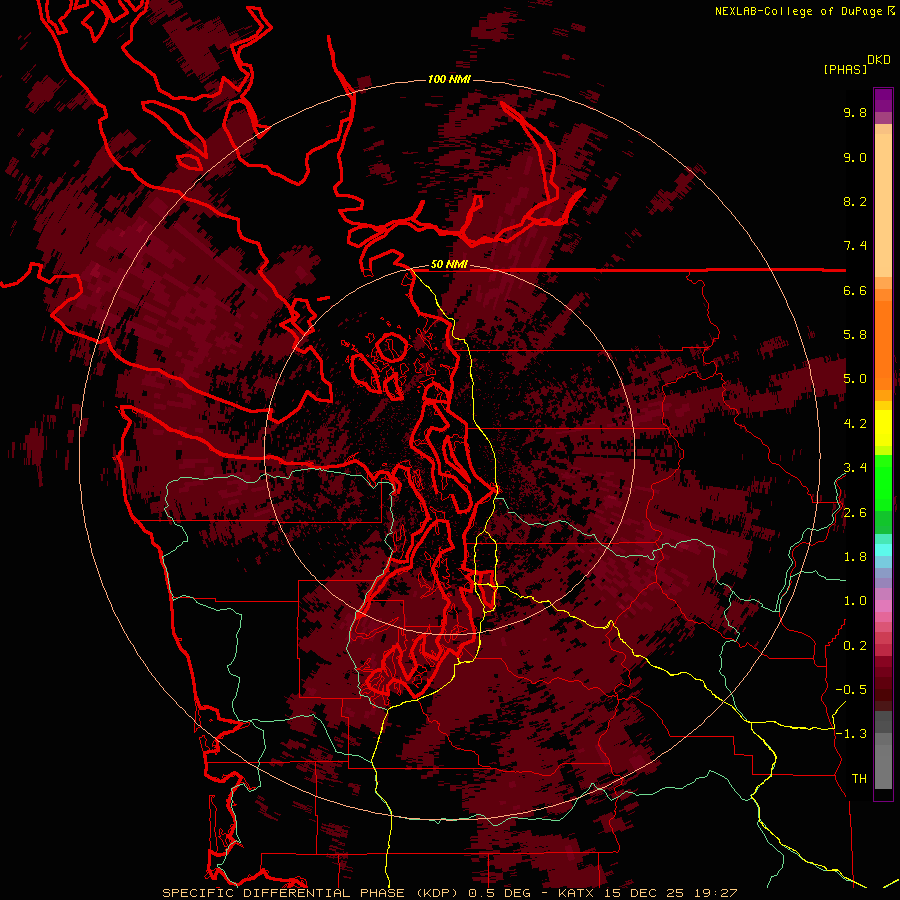Click the 3.4 scale value
The width and height of the screenshot is (900, 900).
tap(855, 468)
